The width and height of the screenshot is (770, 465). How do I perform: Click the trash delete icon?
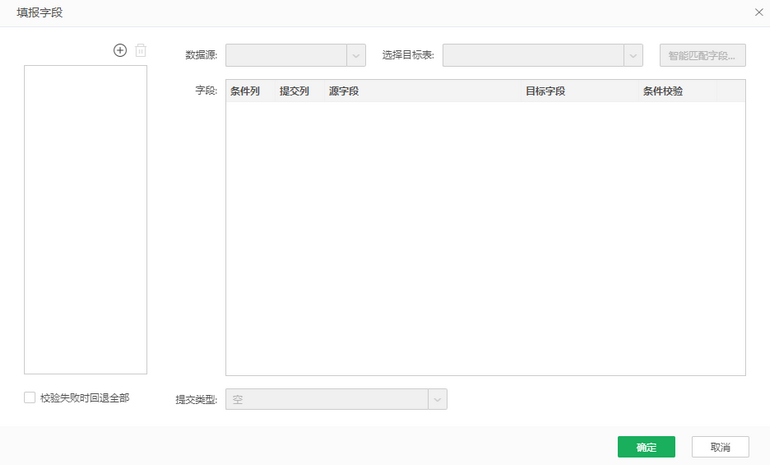click(x=140, y=50)
